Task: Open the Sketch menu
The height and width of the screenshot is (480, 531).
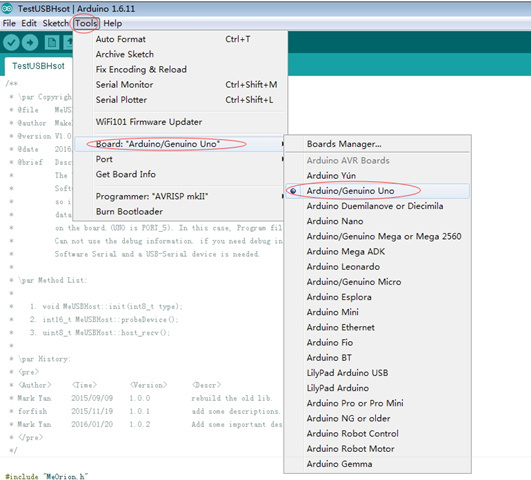Action: pyautogui.click(x=56, y=23)
